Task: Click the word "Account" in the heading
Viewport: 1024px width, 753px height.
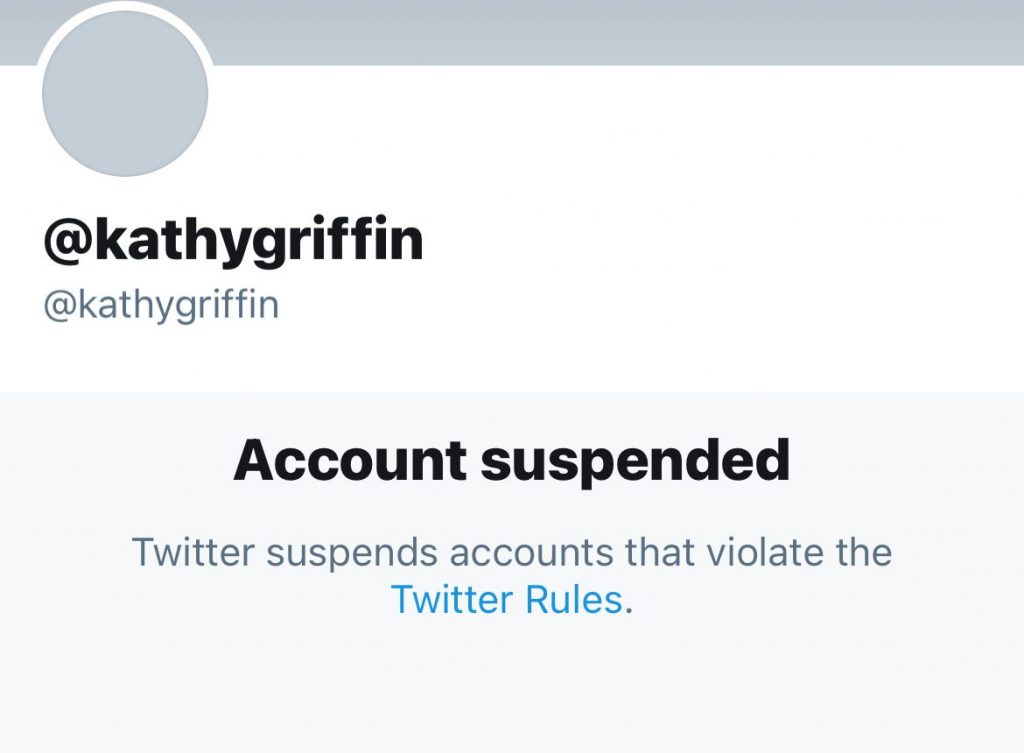Action: click(350, 461)
